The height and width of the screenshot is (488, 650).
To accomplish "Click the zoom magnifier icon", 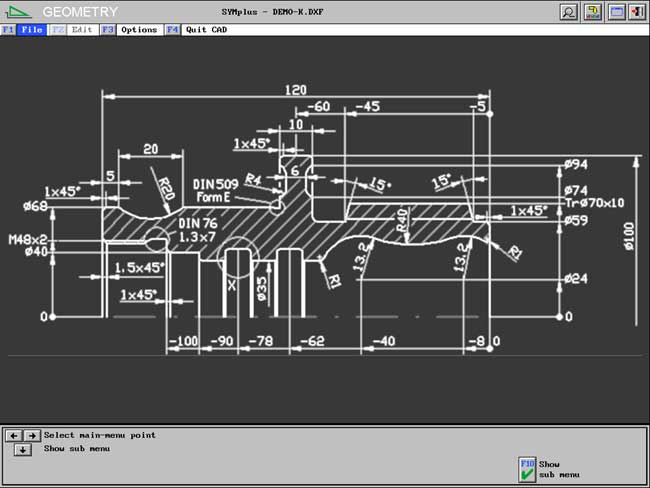I will pos(569,12).
